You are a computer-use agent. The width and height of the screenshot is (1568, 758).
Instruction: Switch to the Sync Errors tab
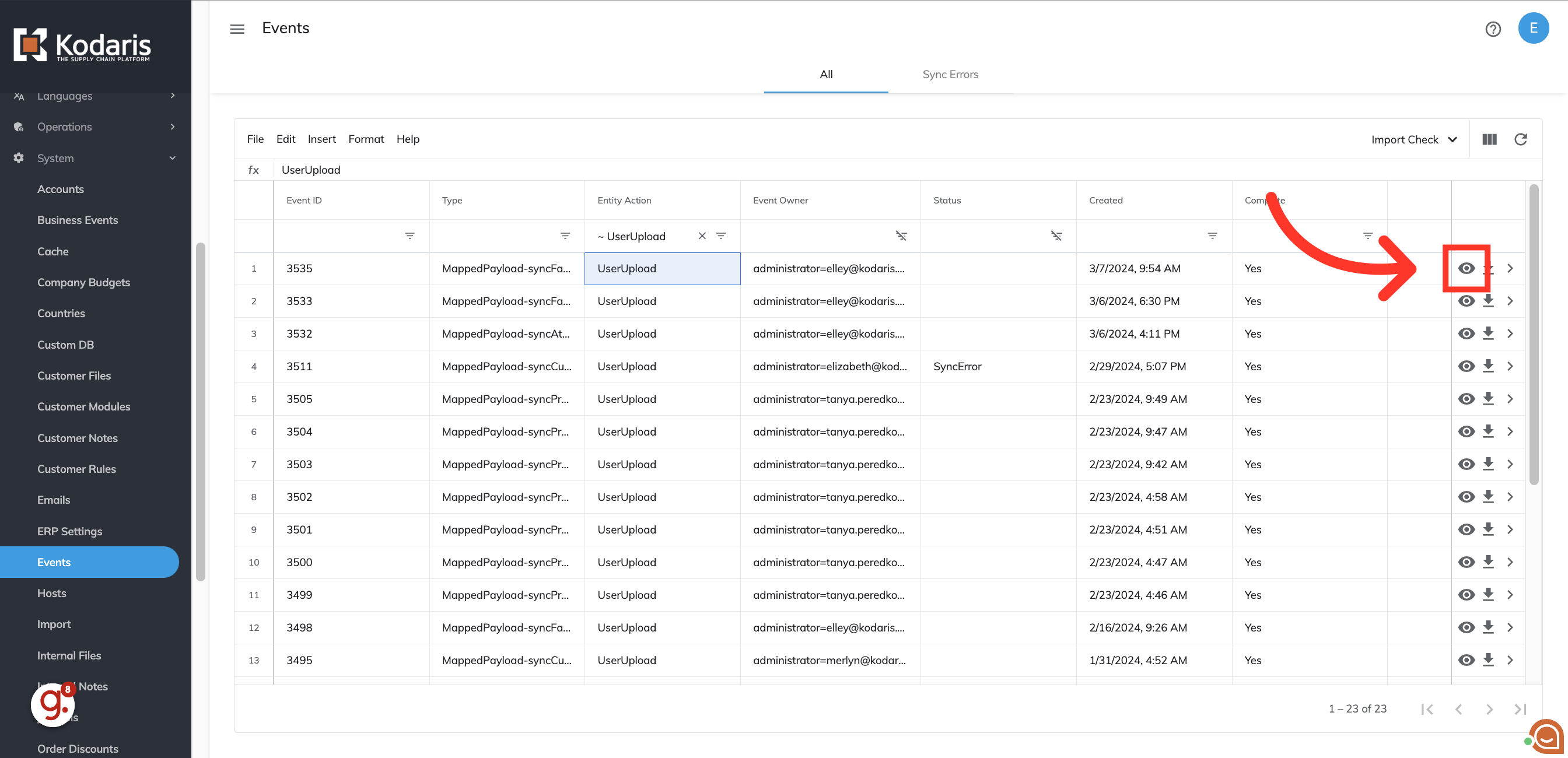[x=950, y=74]
